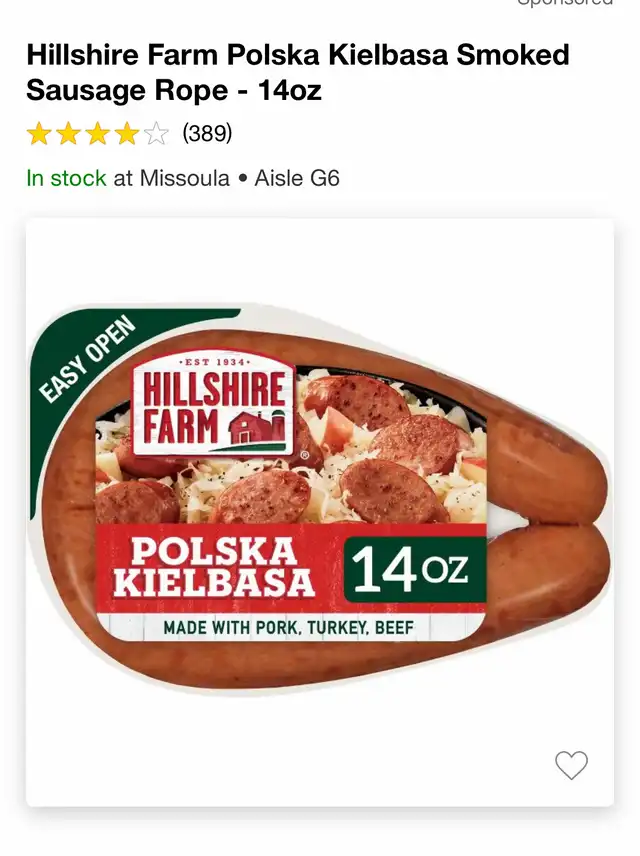This screenshot has height=856, width=640.
Task: Click the fourth gold rating star
Action: [x=127, y=134]
